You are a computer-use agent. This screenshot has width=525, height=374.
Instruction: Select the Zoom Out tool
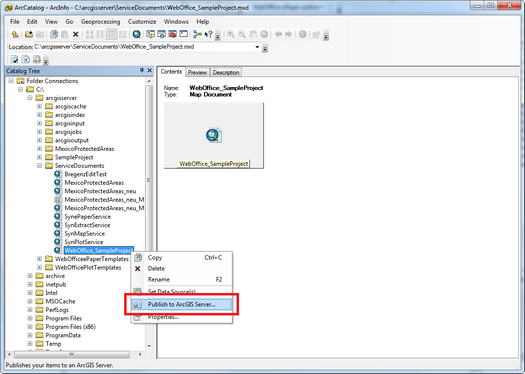tap(242, 34)
